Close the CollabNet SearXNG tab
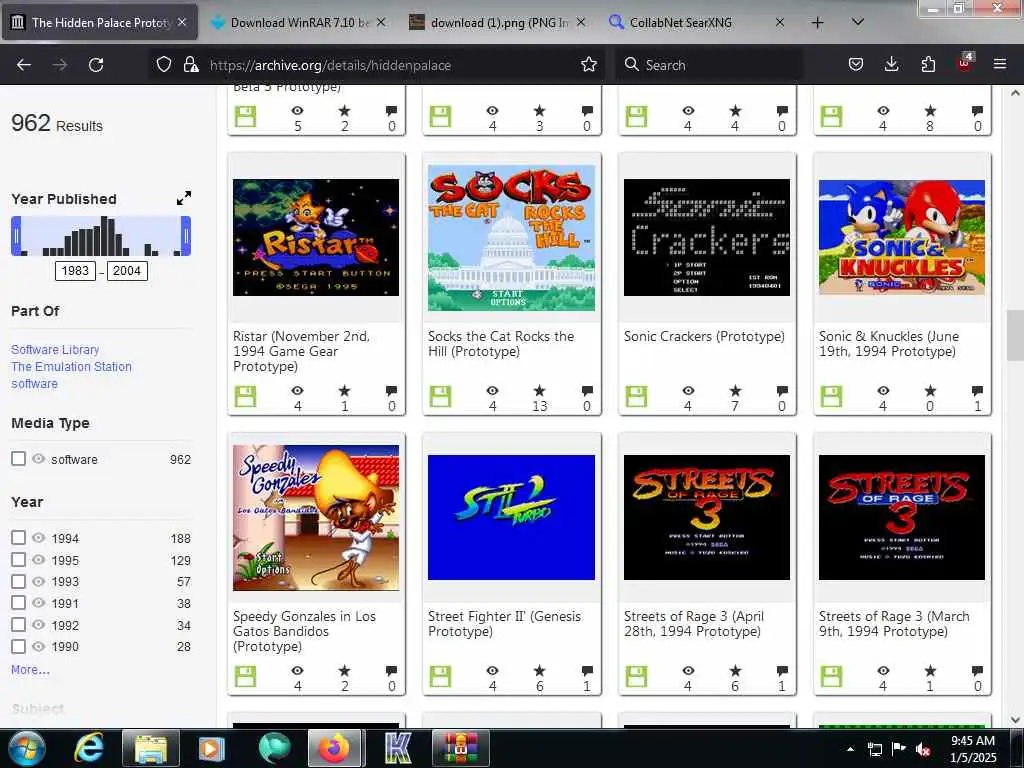The image size is (1024, 768). [x=779, y=23]
